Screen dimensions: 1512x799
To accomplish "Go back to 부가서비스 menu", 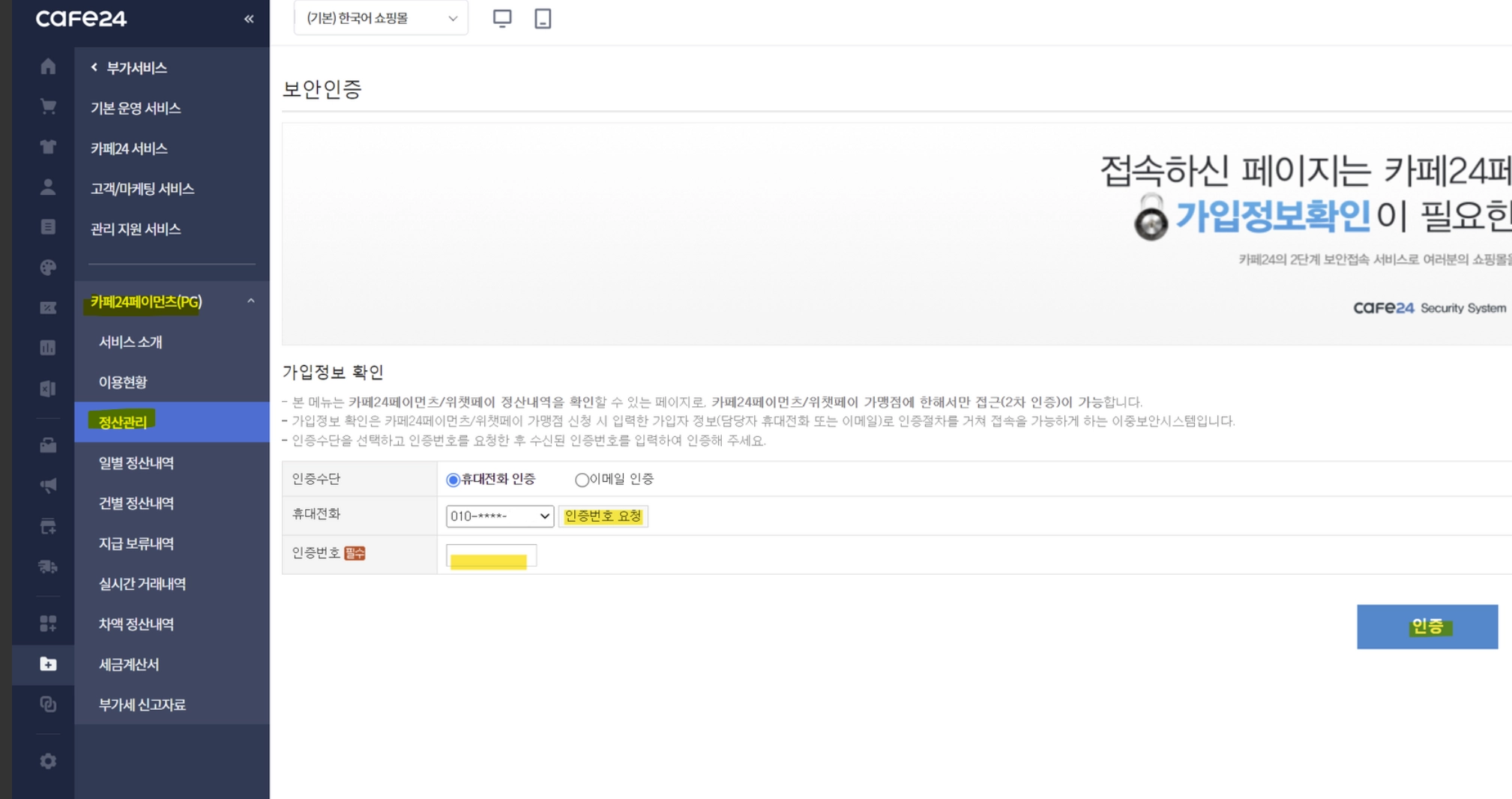I will [x=129, y=67].
